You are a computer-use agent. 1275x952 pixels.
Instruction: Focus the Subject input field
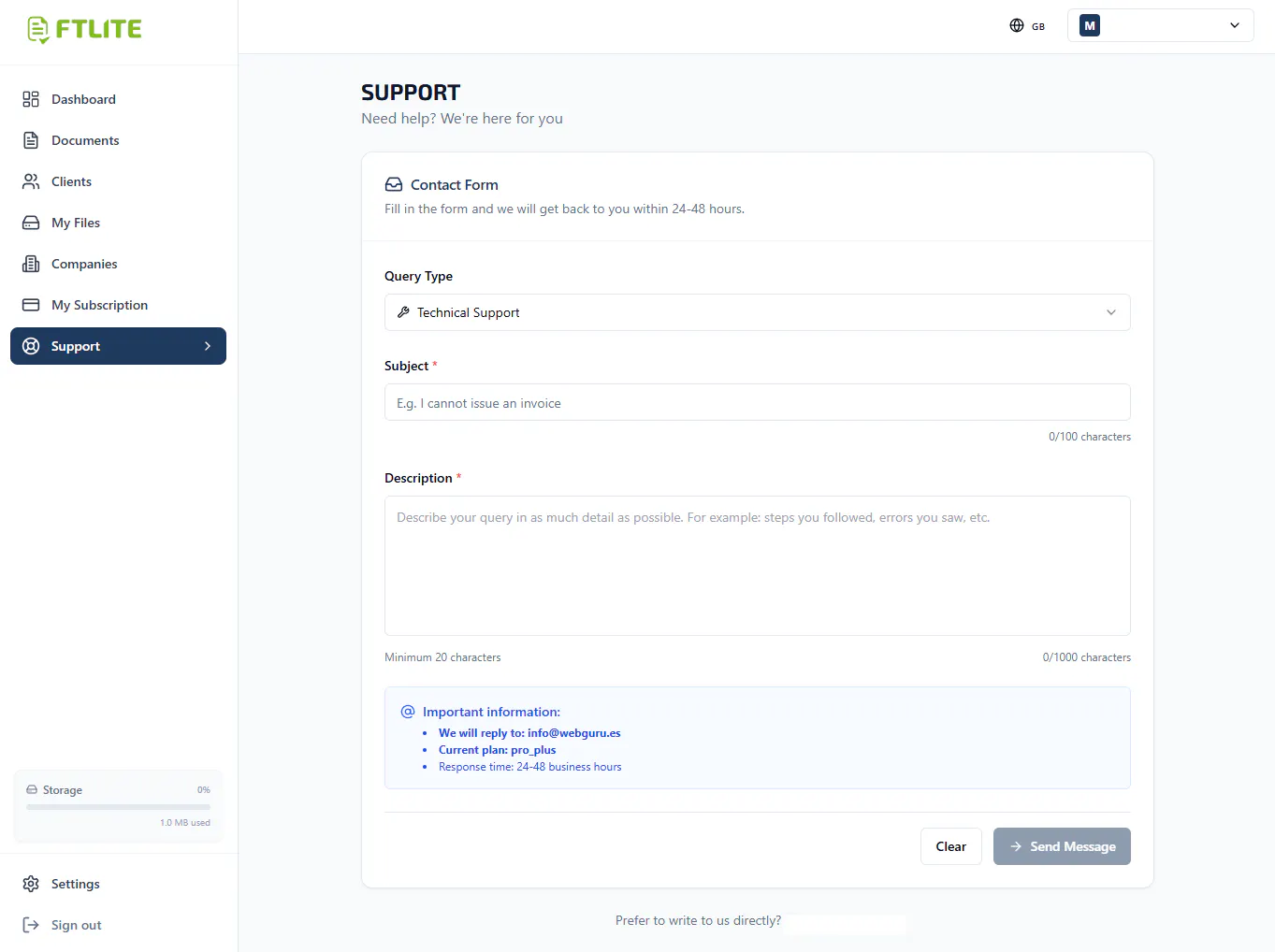pos(758,402)
